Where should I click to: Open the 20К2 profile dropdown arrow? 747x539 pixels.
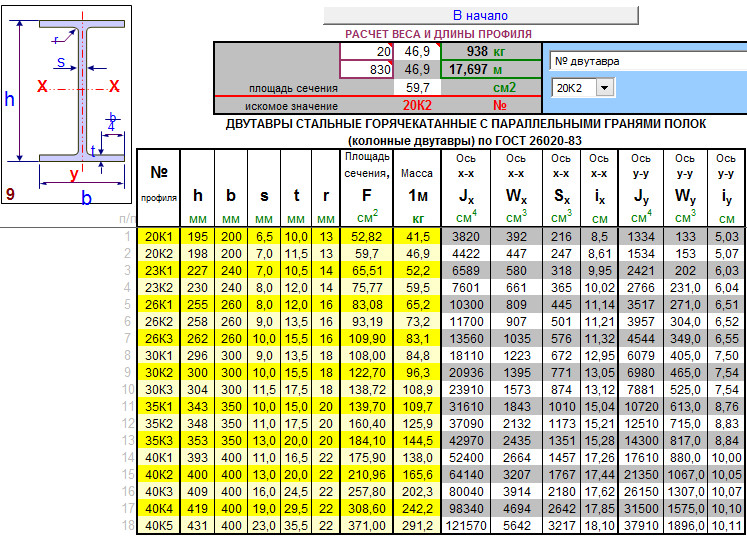(x=605, y=88)
